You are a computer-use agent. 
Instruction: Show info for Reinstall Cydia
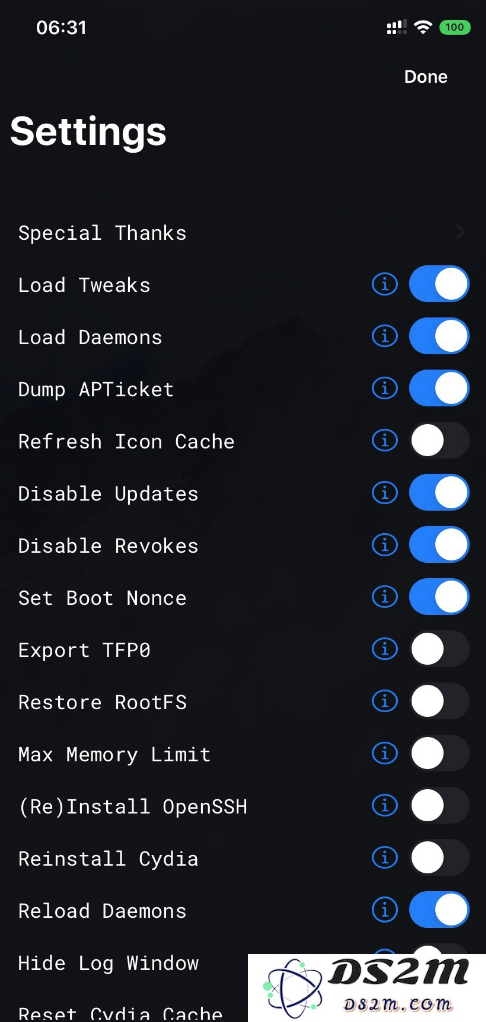pyautogui.click(x=384, y=858)
